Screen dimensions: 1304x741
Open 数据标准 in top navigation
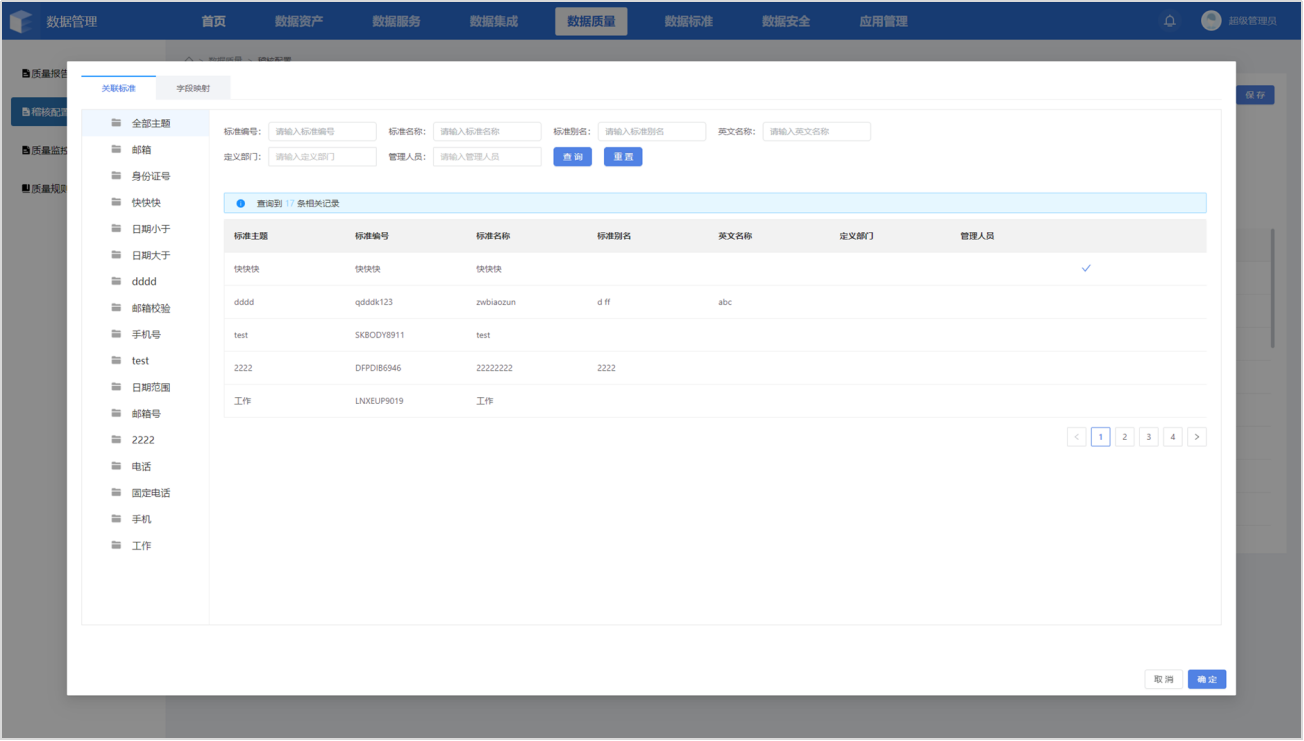[689, 21]
